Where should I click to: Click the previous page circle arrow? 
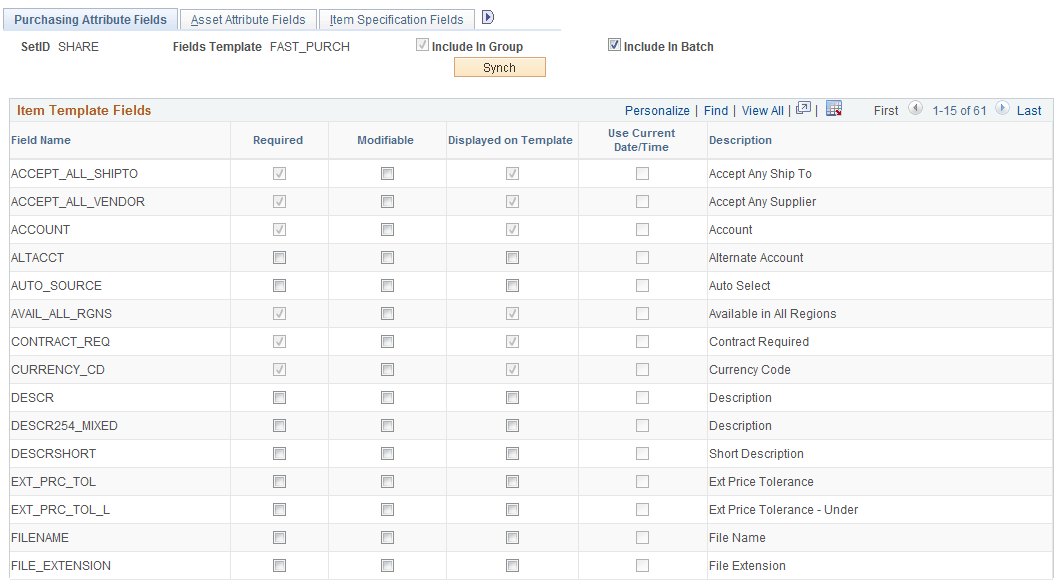point(916,110)
